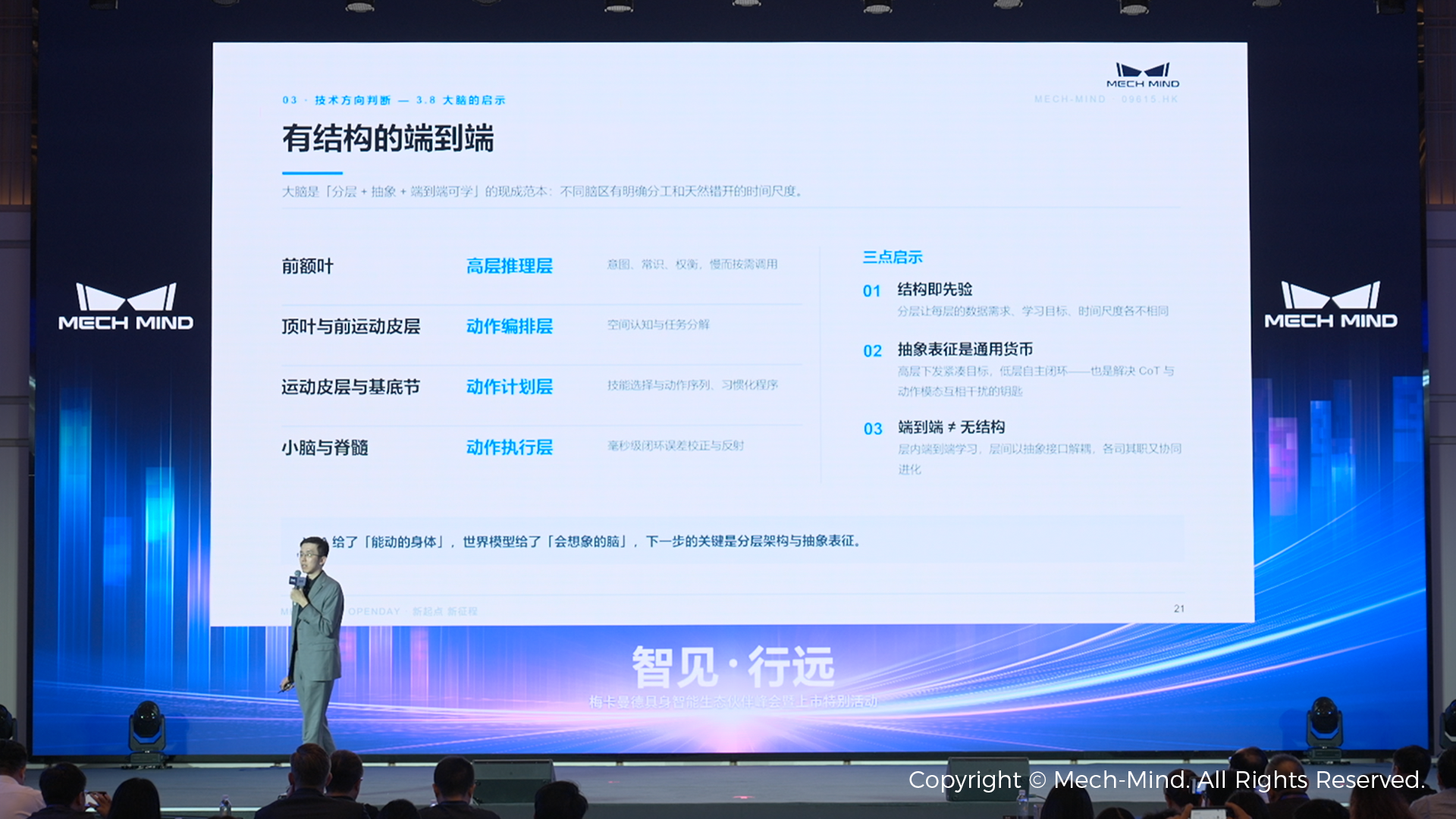Click the description 意图、常识、权衡、慢而按需调用
The image size is (1456, 819).
click(692, 264)
